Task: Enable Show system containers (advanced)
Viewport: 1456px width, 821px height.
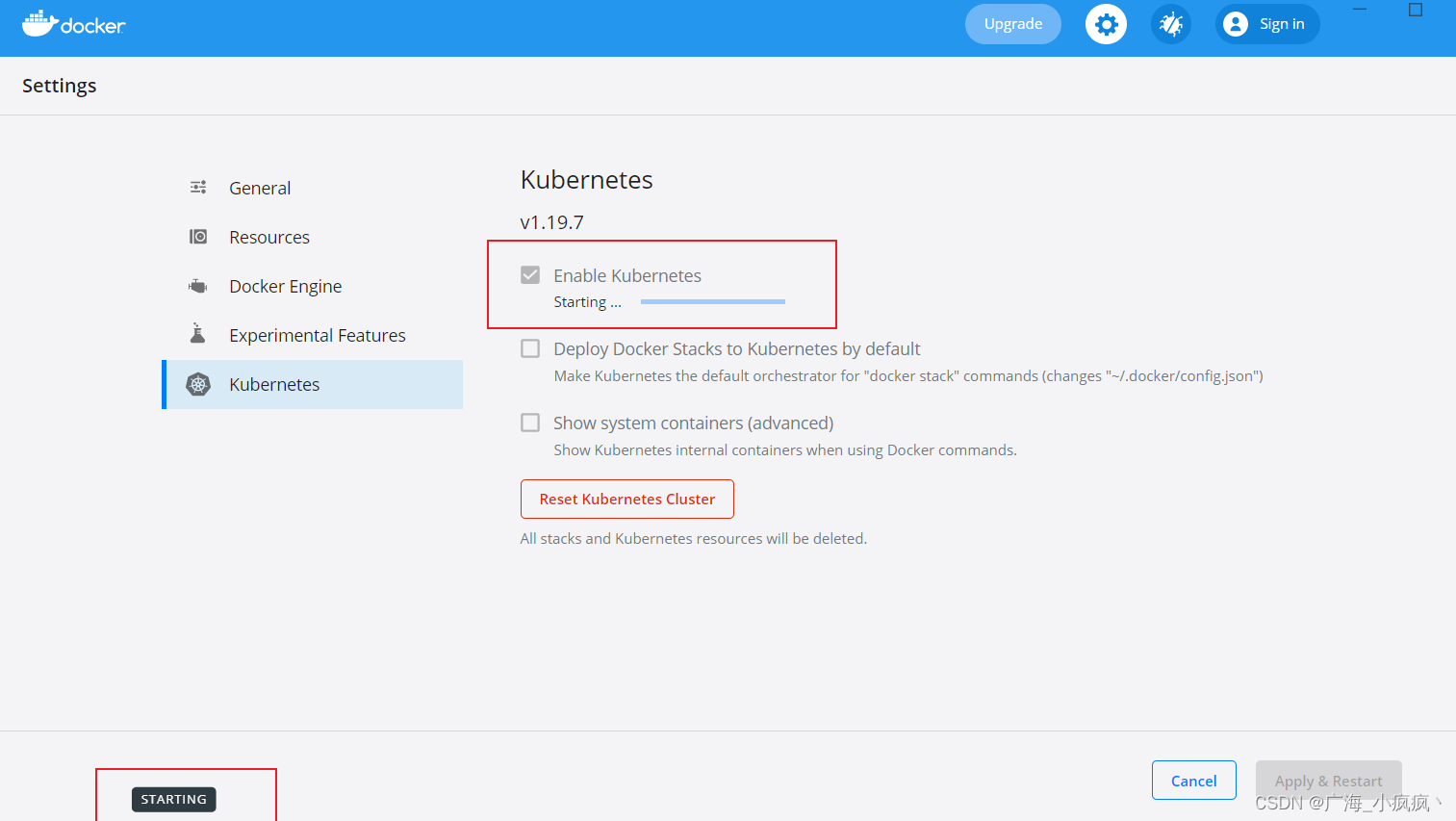Action: click(530, 423)
